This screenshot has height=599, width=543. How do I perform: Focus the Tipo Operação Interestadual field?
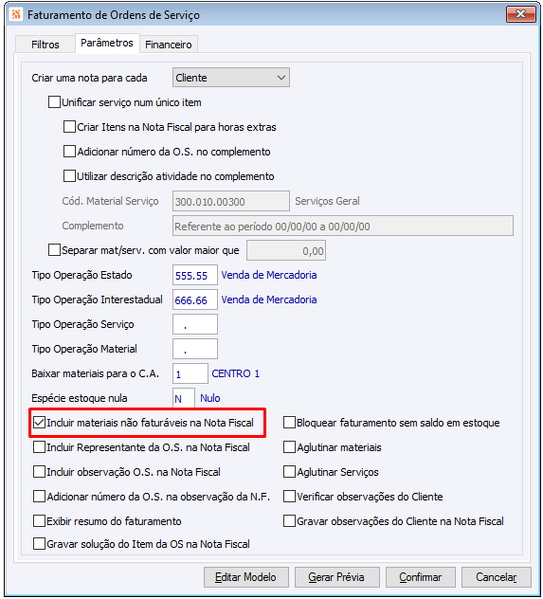tap(195, 300)
